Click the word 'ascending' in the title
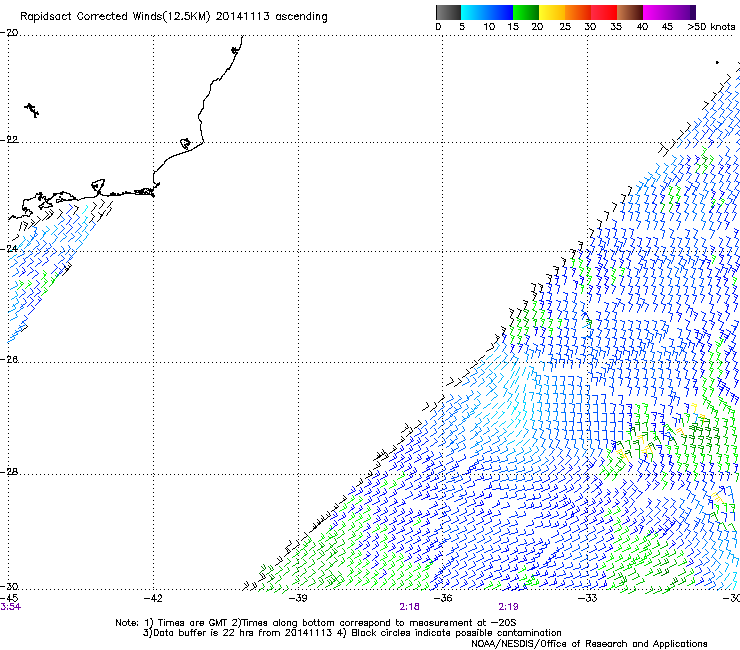The image size is (740, 650). click(x=301, y=17)
